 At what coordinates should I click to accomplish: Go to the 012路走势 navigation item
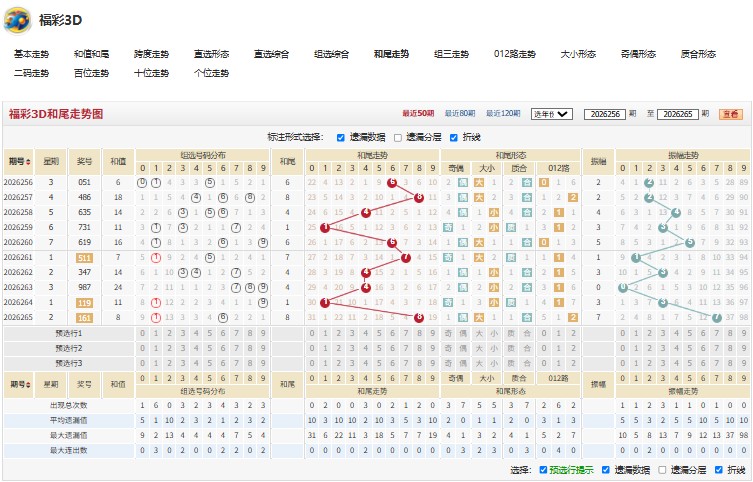pyautogui.click(x=514, y=54)
